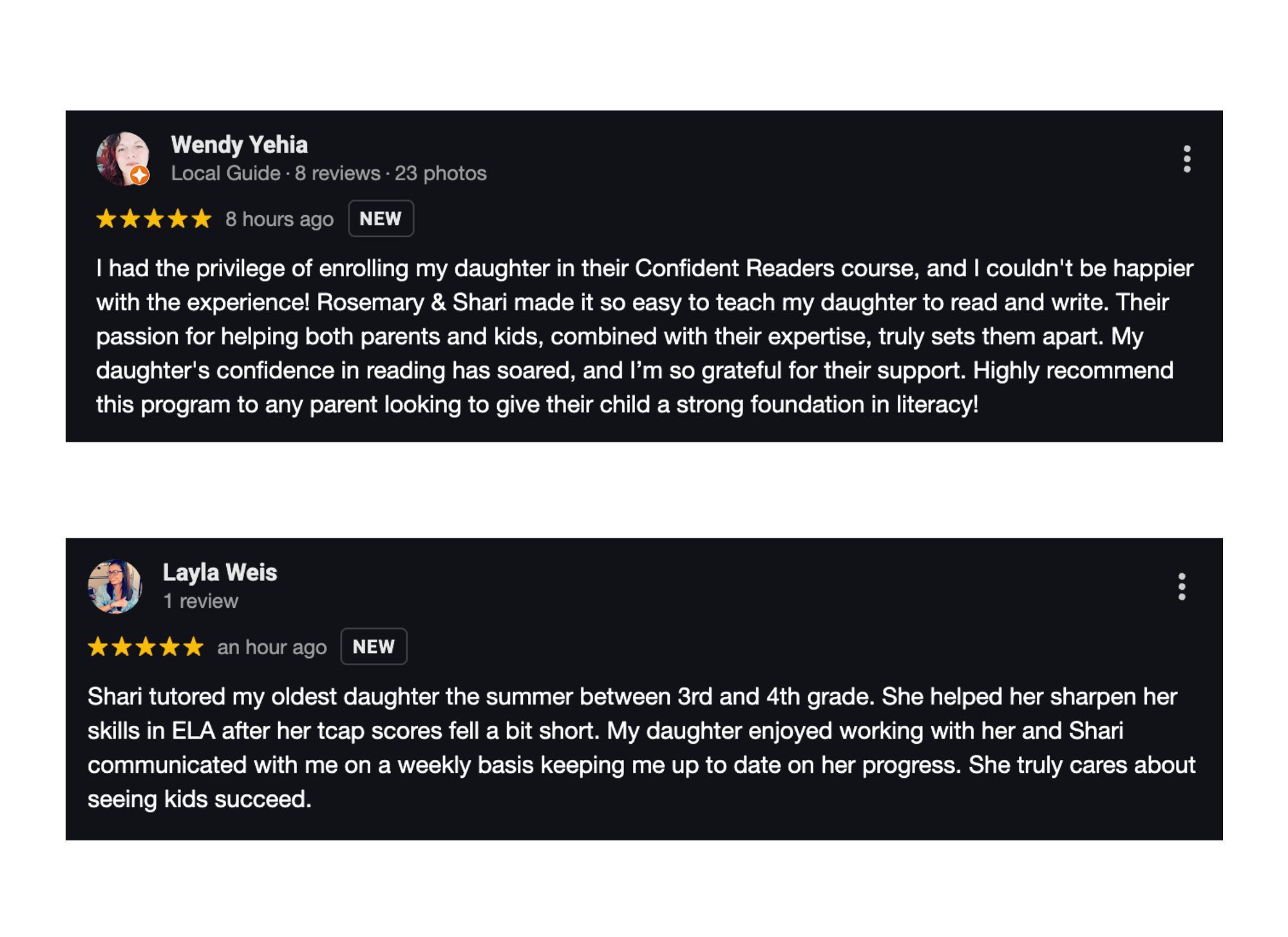
Task: Click the "23 photos" text
Action: [440, 173]
